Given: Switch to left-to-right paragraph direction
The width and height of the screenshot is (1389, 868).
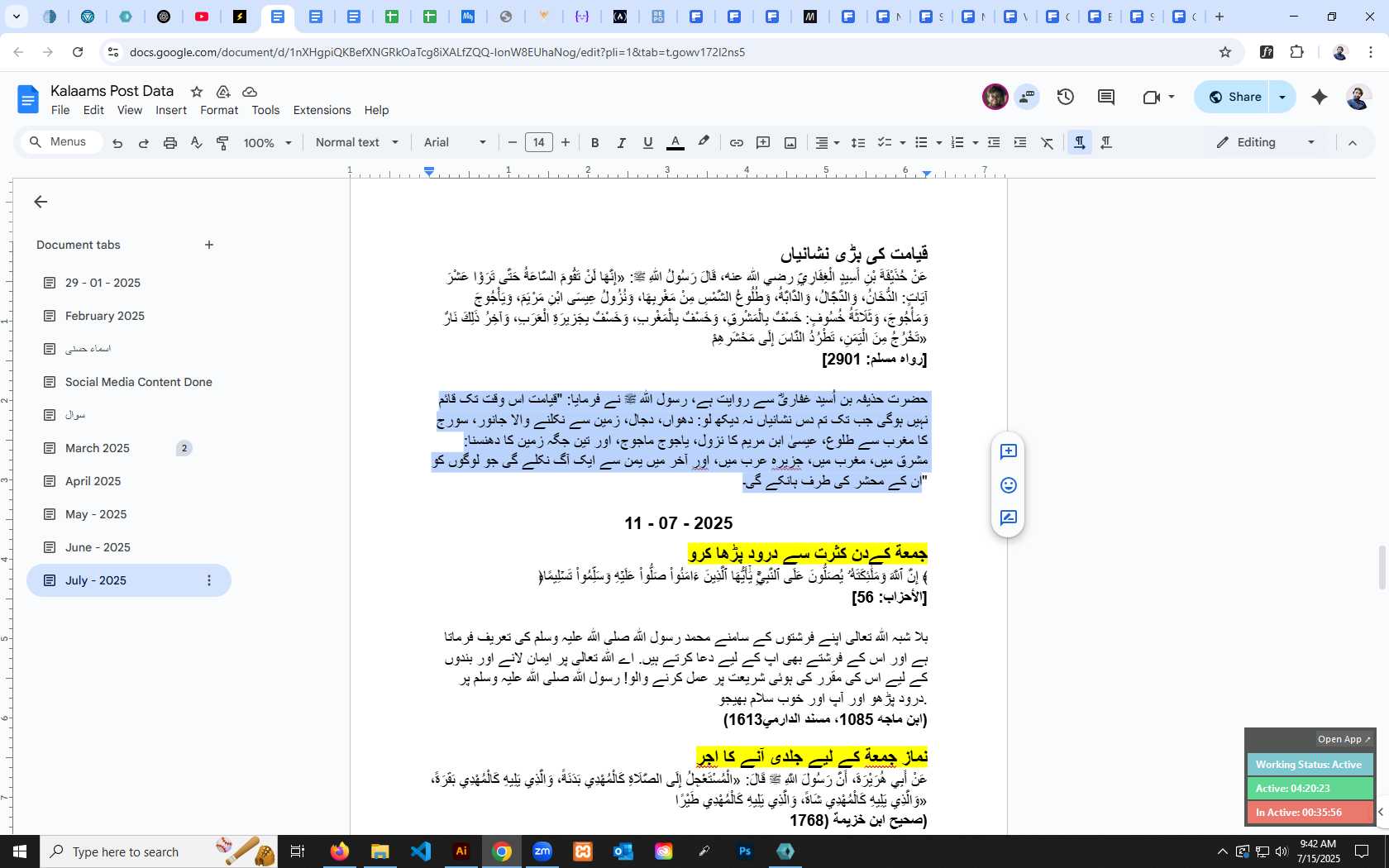Looking at the screenshot, I should pyautogui.click(x=1079, y=143).
